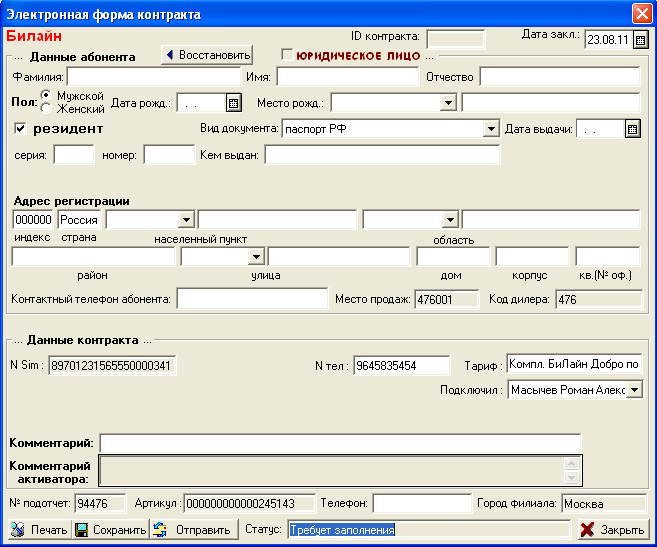Enable the юридическое лицо checkbox
Viewport: 657px width, 547px height.
pos(287,55)
